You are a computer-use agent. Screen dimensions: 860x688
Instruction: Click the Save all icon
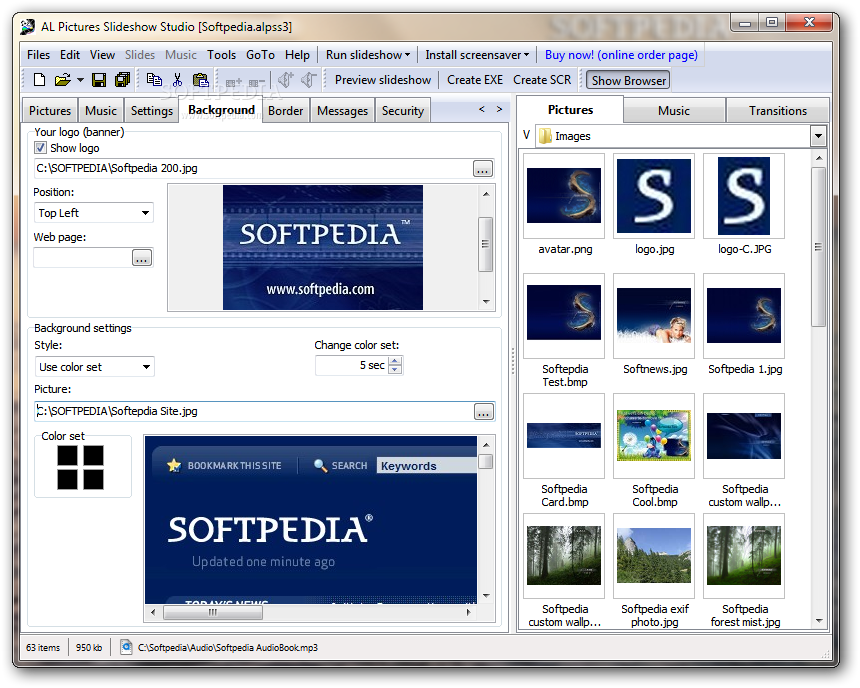click(x=122, y=80)
